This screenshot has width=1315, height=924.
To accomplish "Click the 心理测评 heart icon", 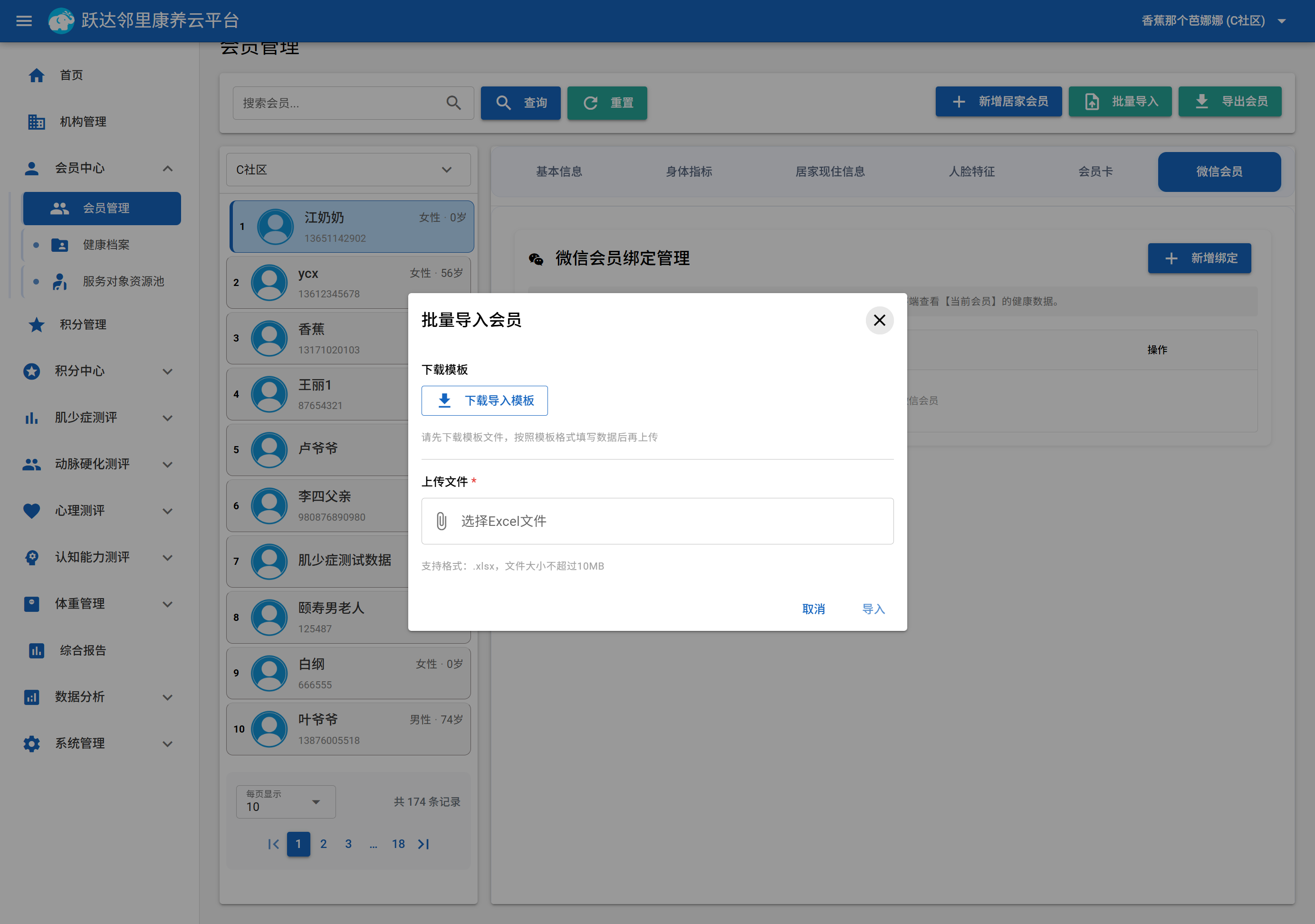I will [x=31, y=511].
